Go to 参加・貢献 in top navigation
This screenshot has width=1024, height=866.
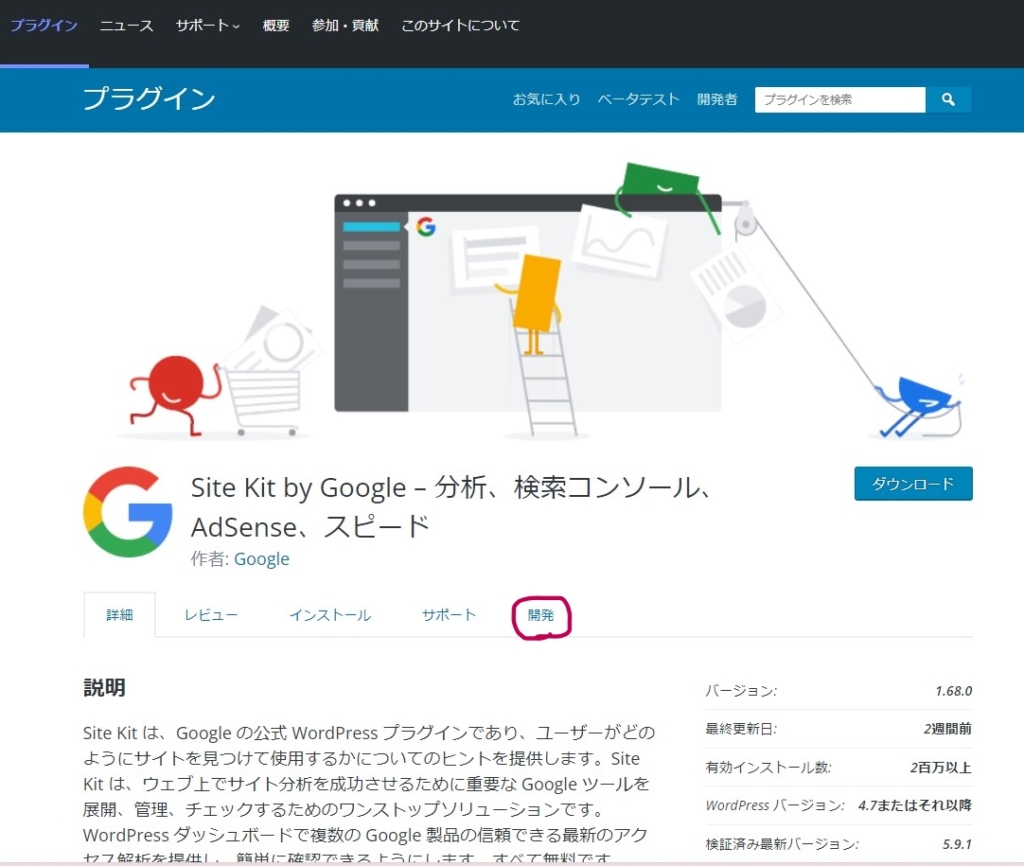[x=345, y=25]
